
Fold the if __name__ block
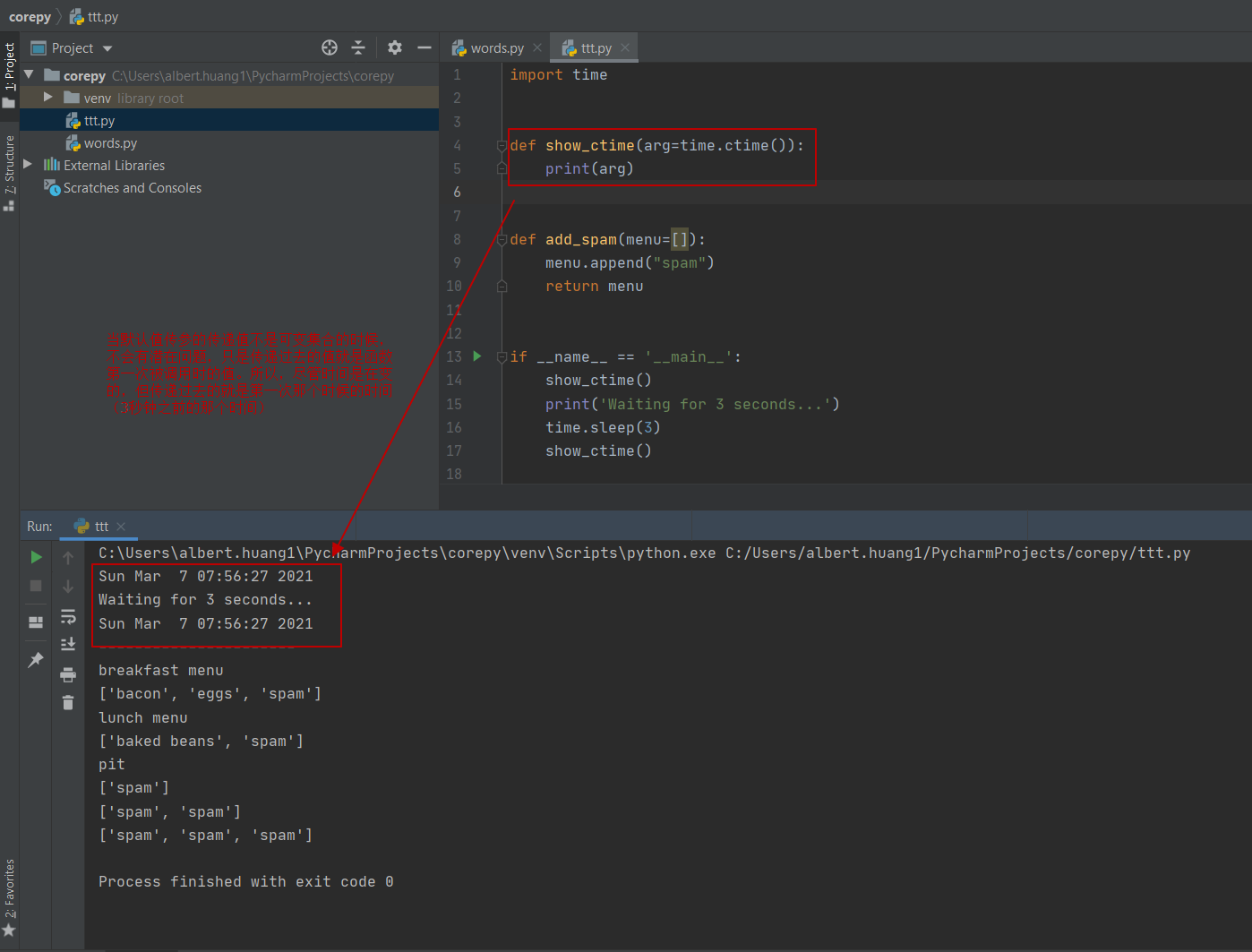502,356
